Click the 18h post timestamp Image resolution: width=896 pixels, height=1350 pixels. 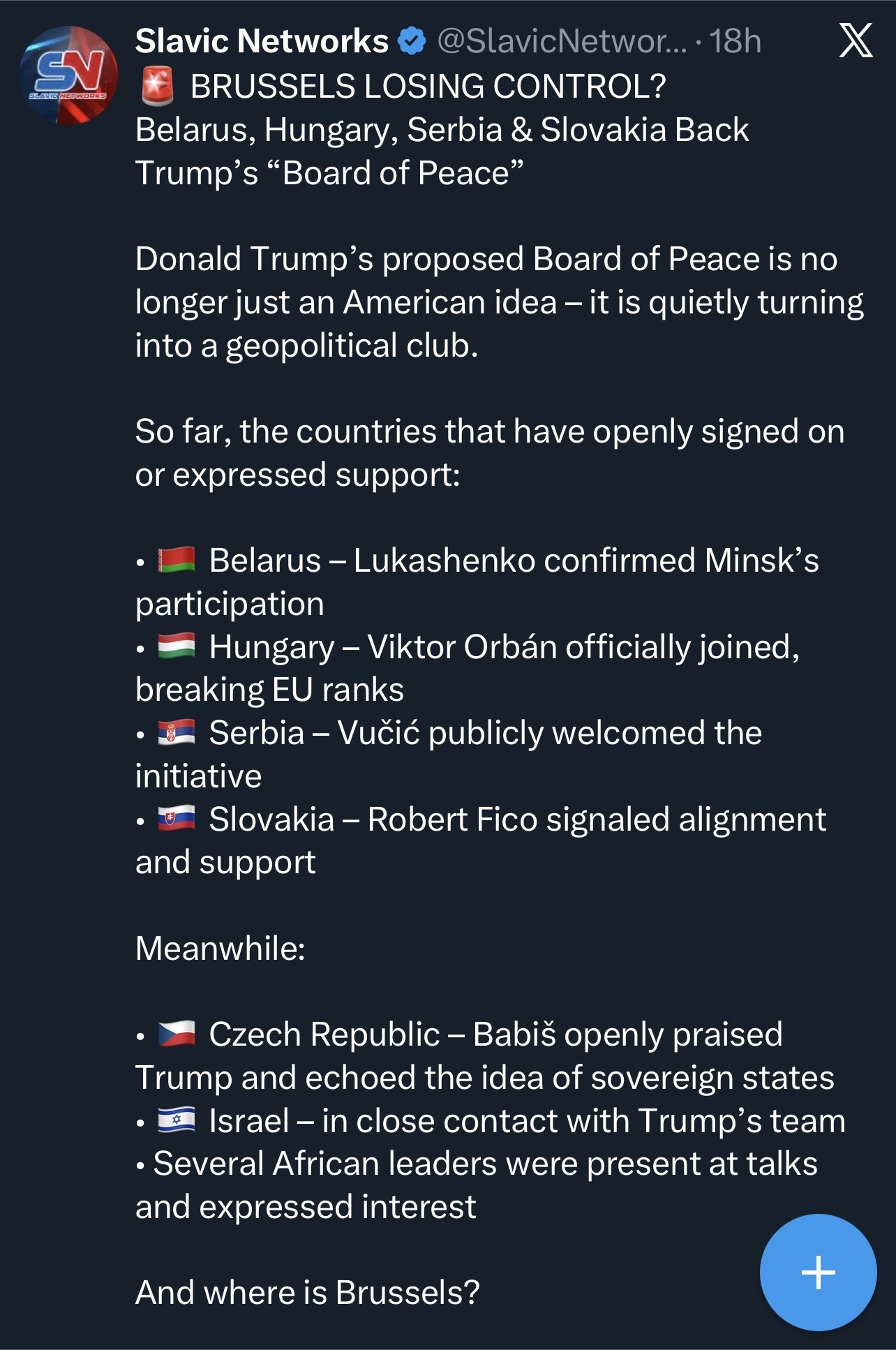click(x=736, y=41)
